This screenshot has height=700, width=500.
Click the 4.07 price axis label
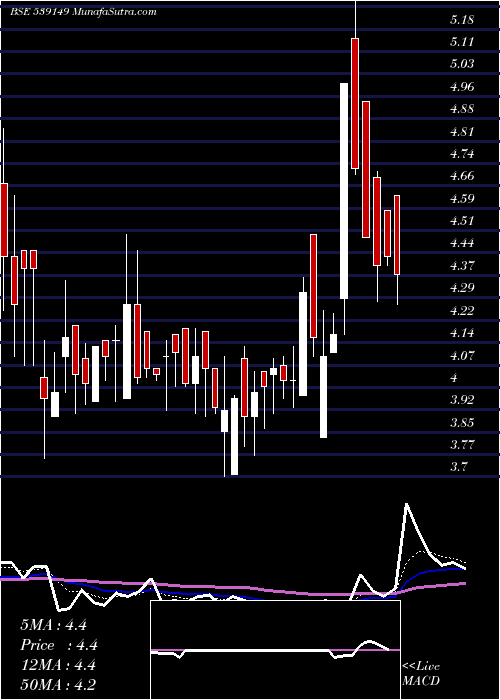[x=462, y=356]
